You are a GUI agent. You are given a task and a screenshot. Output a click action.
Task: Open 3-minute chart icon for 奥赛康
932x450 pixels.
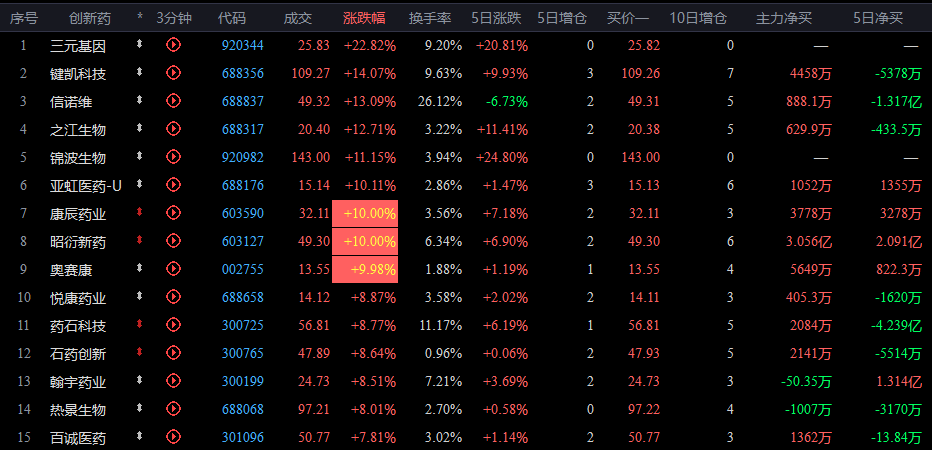[x=173, y=269]
